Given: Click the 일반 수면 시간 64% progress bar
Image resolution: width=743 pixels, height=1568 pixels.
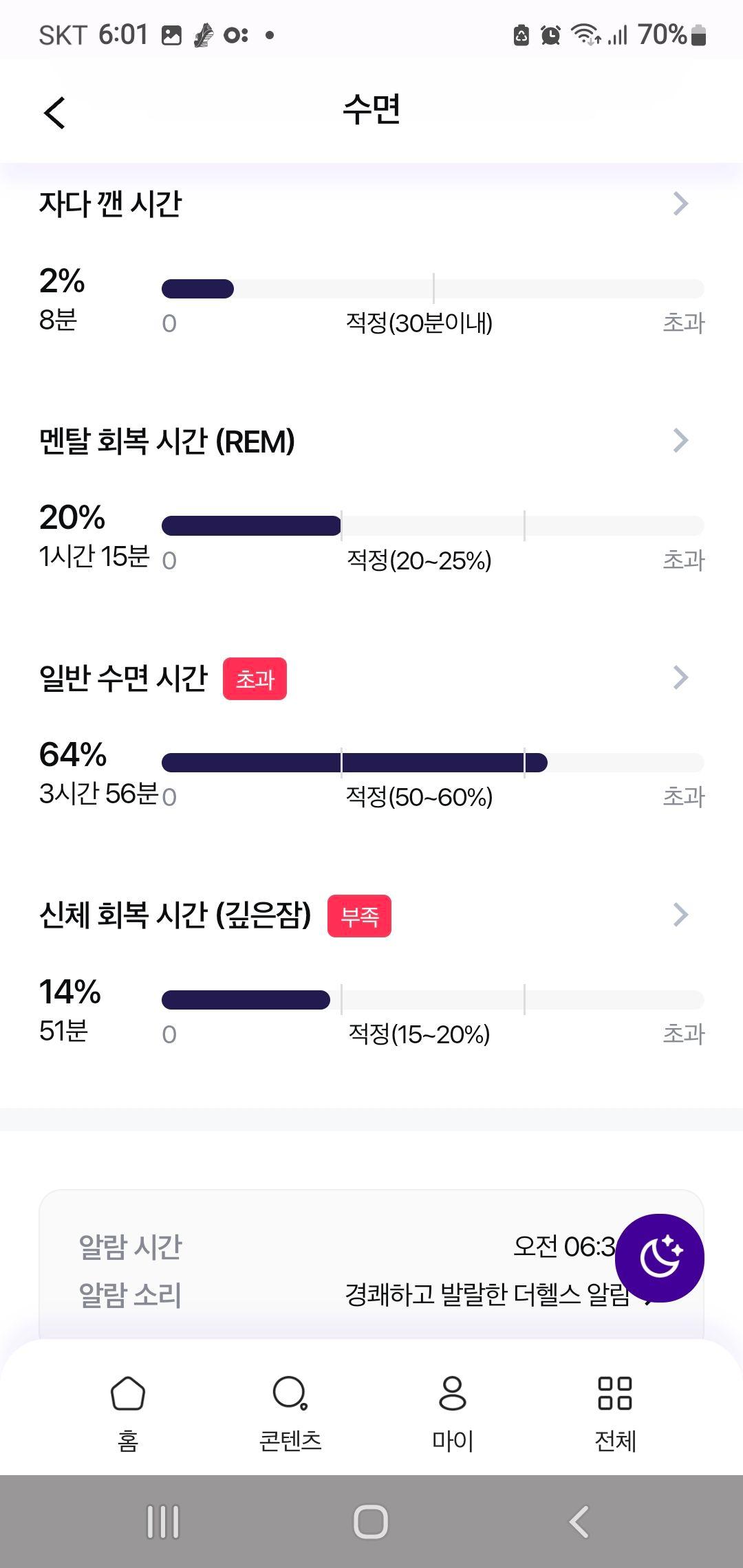Looking at the screenshot, I should (x=433, y=763).
